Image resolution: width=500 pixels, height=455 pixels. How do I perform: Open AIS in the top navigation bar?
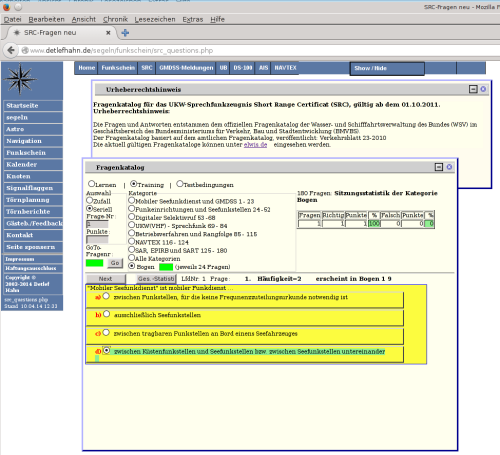pos(263,68)
